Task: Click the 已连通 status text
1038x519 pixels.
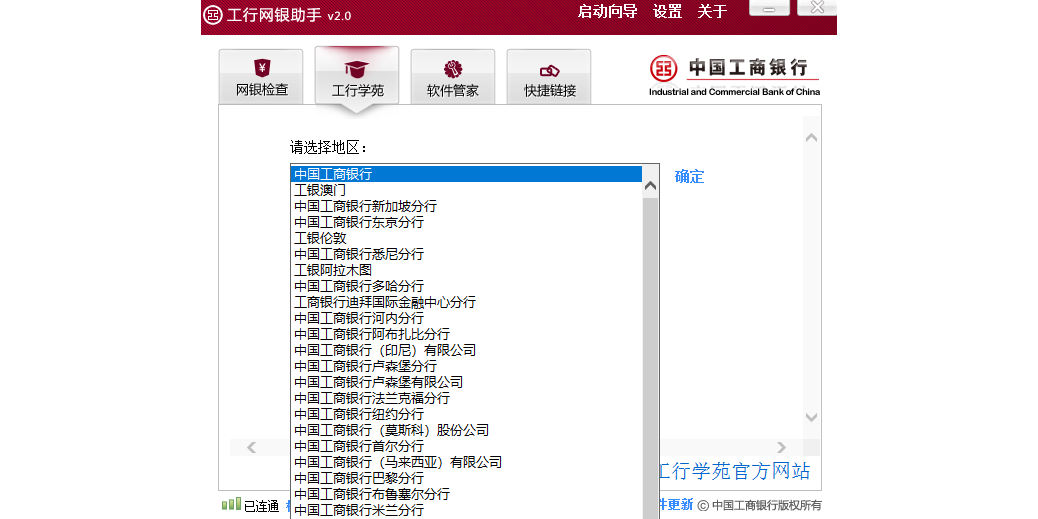Action: pyautogui.click(x=261, y=506)
